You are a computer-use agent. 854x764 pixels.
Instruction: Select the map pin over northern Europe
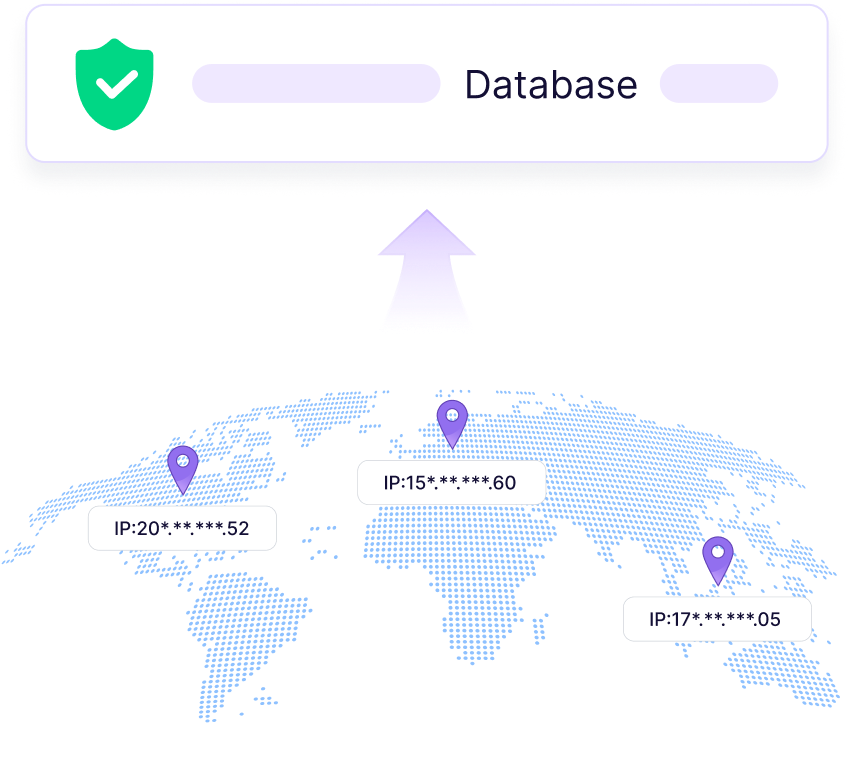(452, 424)
